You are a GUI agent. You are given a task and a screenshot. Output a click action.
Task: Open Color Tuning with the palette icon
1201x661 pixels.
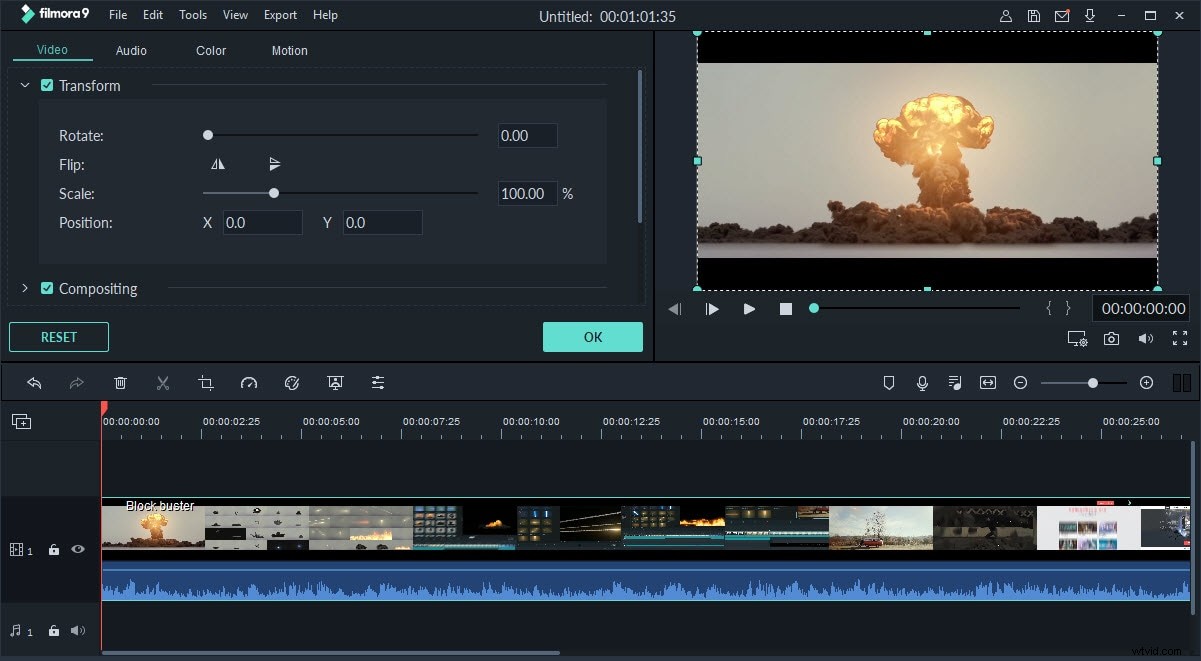pyautogui.click(x=292, y=382)
